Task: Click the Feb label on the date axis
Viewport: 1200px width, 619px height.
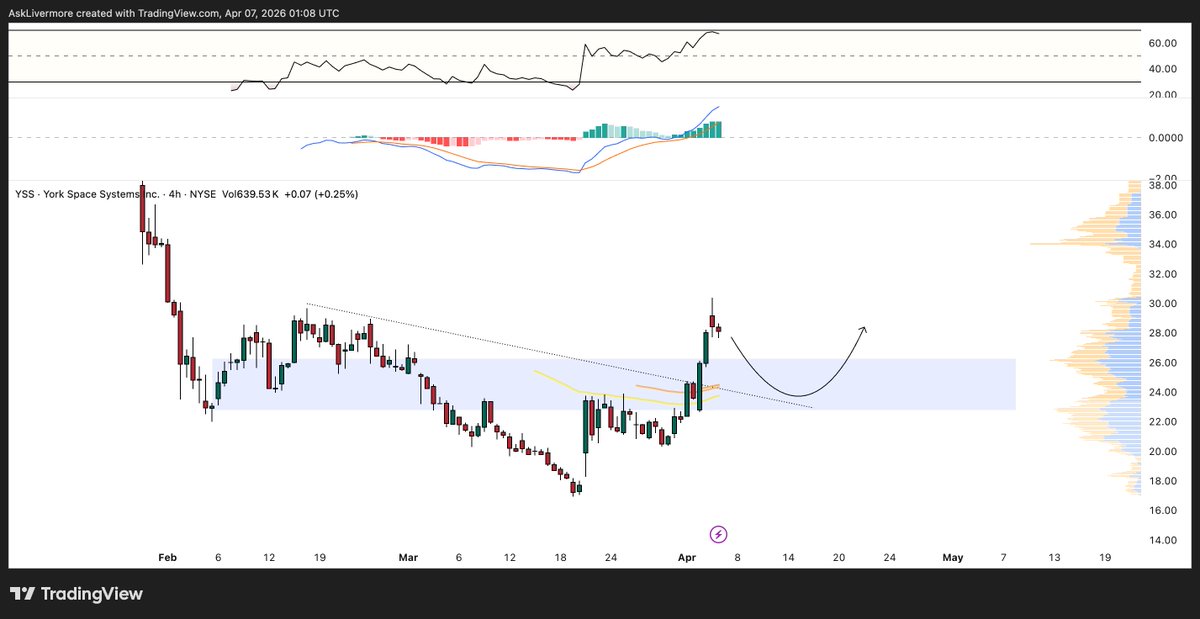Action: point(167,558)
